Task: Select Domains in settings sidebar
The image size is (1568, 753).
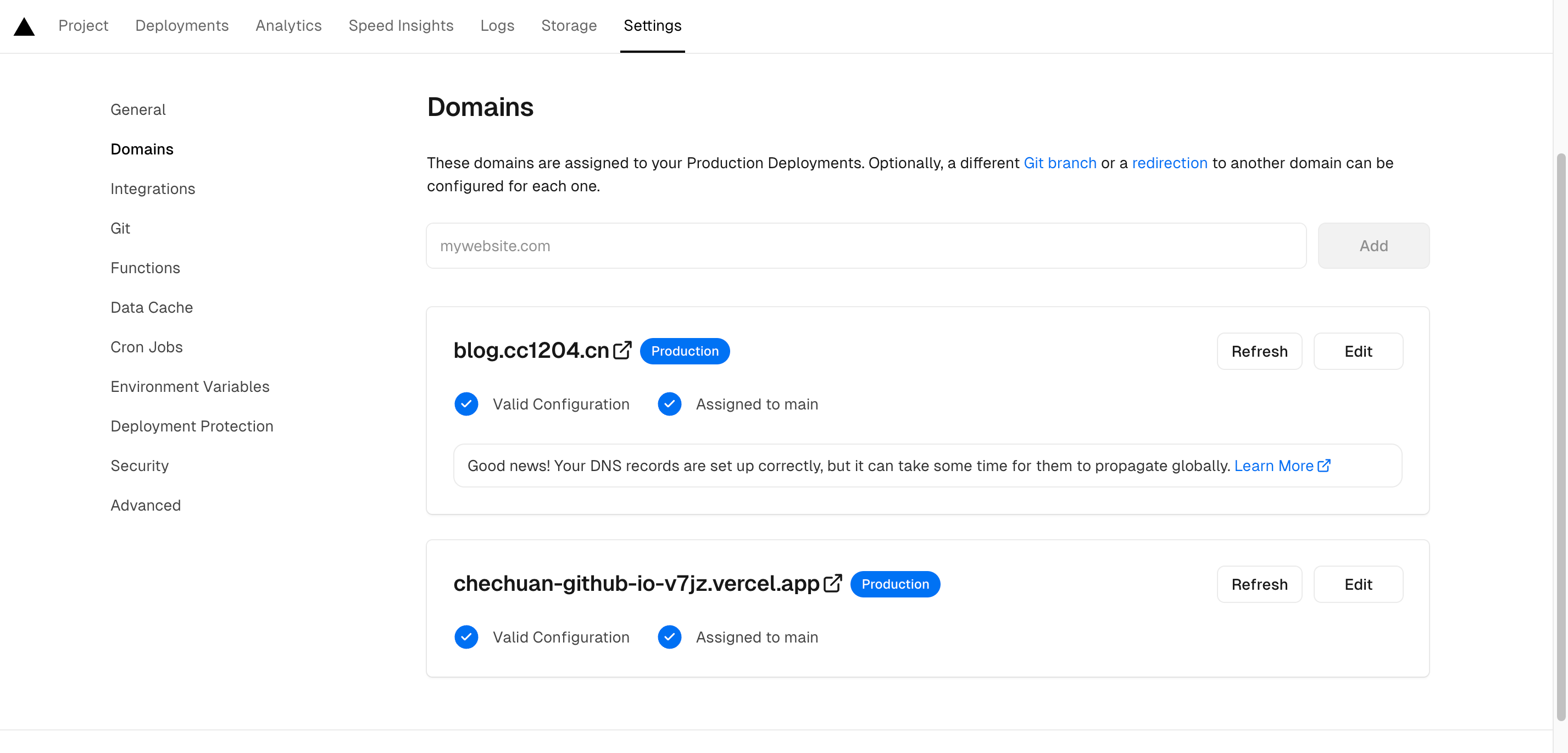Action: [x=142, y=149]
